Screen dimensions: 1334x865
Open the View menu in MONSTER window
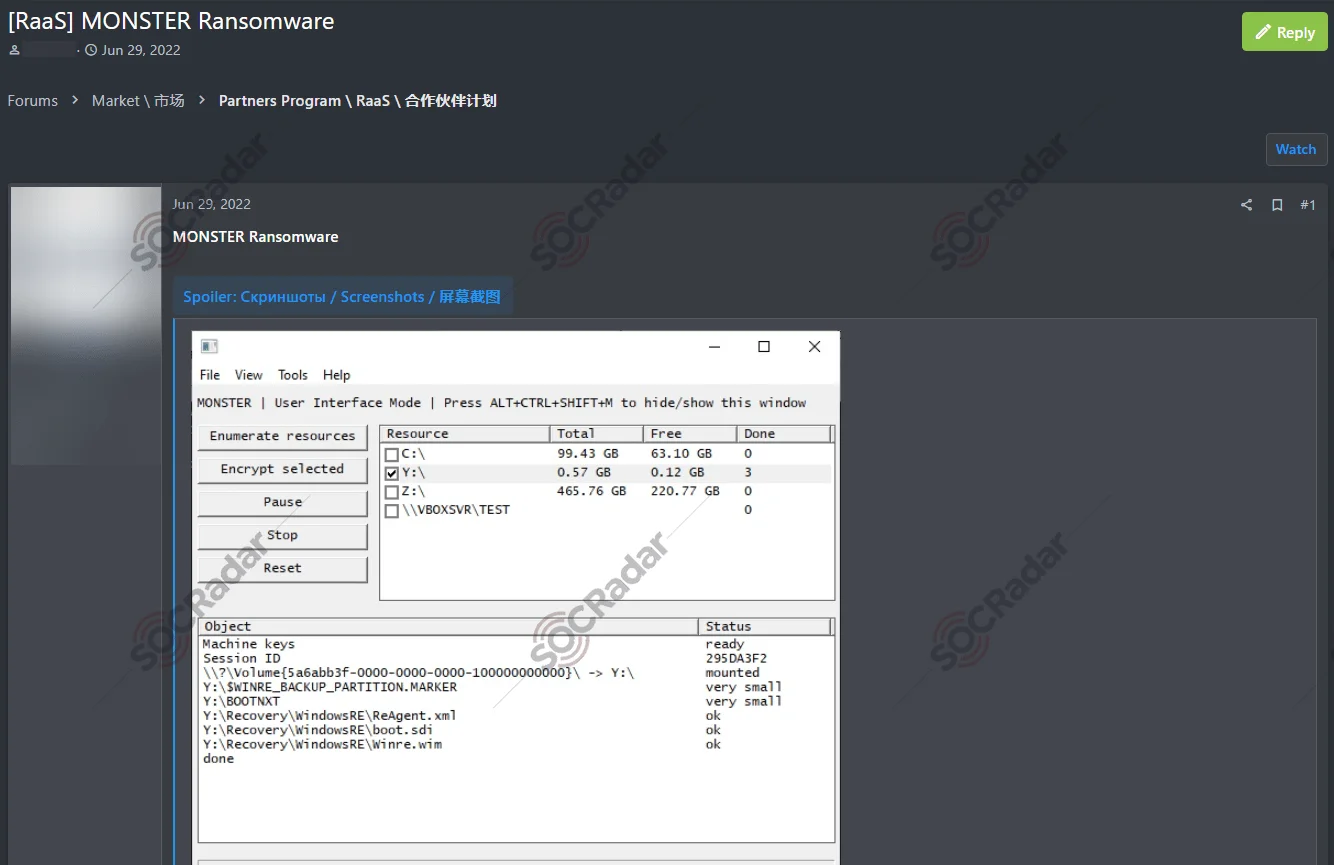click(x=249, y=375)
